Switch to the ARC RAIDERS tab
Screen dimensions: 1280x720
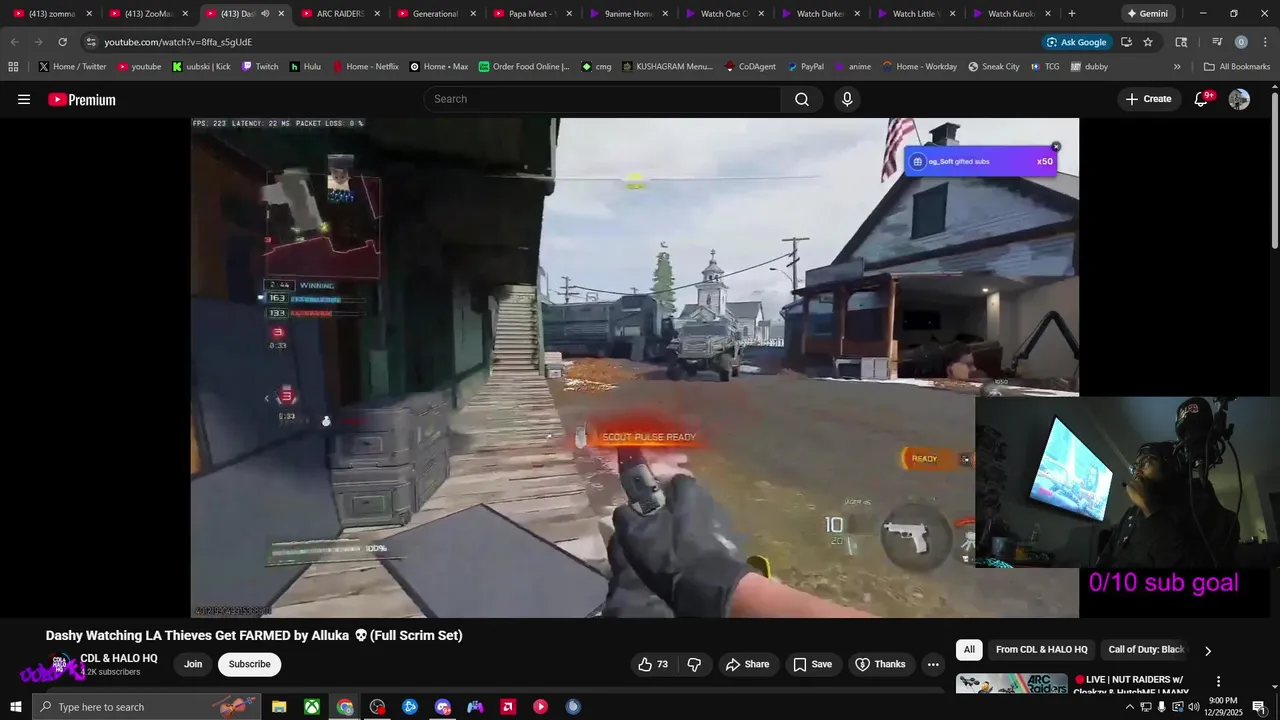pos(338,14)
